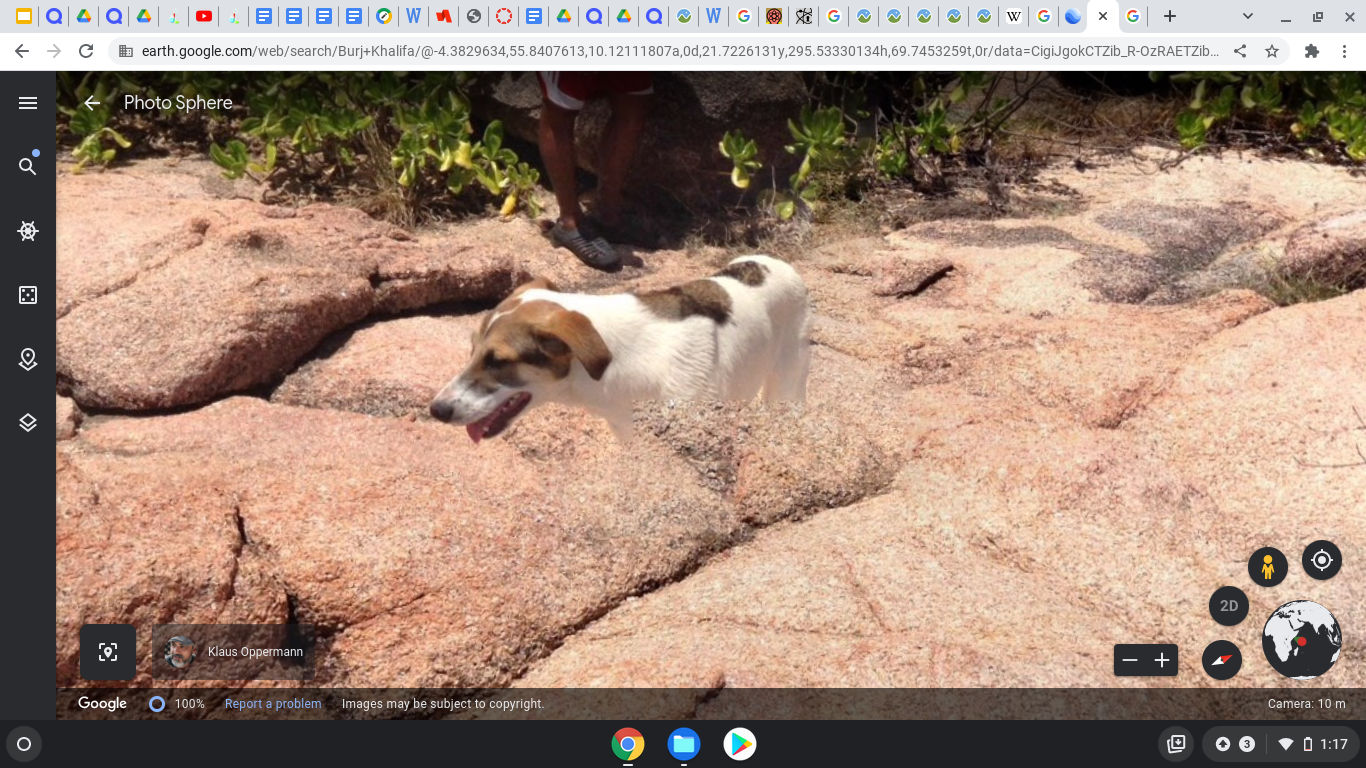
Task: Open Projects using the pin icon
Action: (28, 360)
